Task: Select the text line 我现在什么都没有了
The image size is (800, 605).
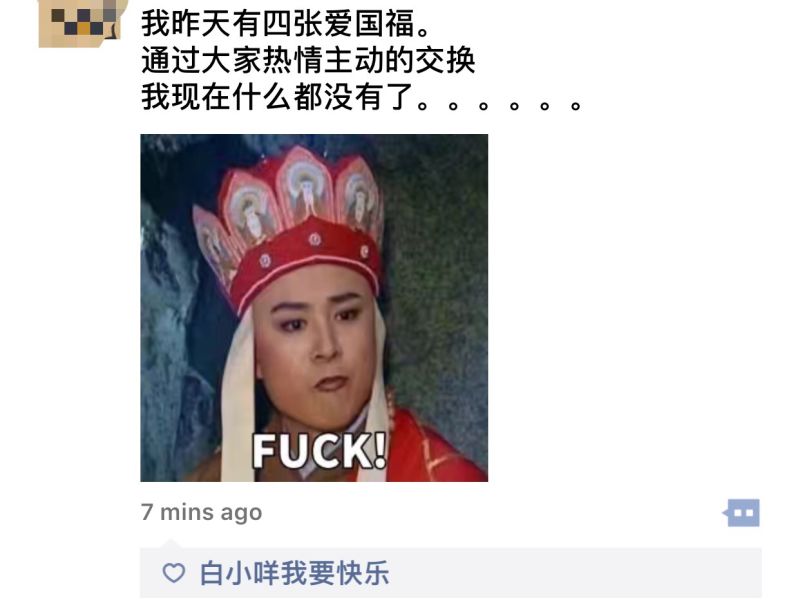Action: pos(277,96)
